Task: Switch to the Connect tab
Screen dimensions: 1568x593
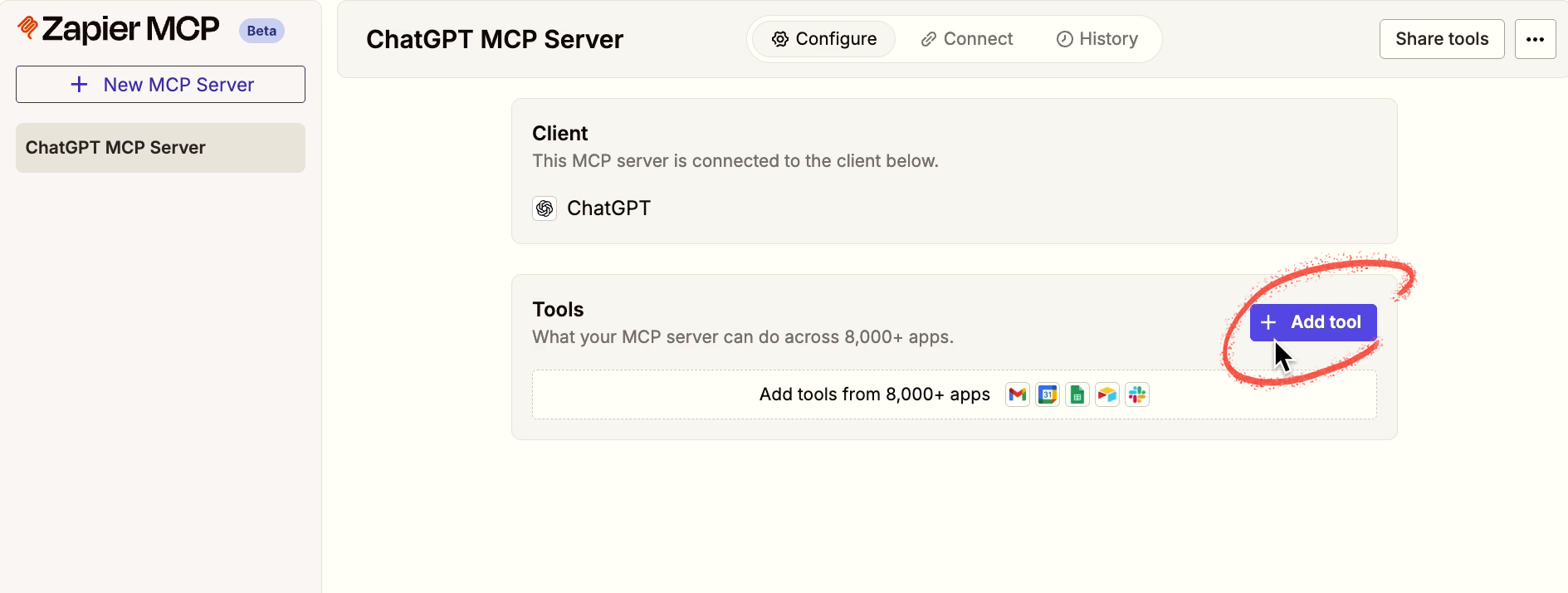Action: (x=967, y=39)
